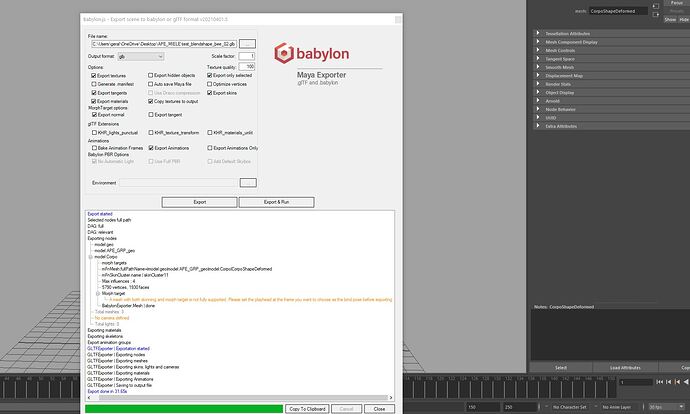
Task: Click the Hide button in Attribute Editor
Action: pos(684,19)
